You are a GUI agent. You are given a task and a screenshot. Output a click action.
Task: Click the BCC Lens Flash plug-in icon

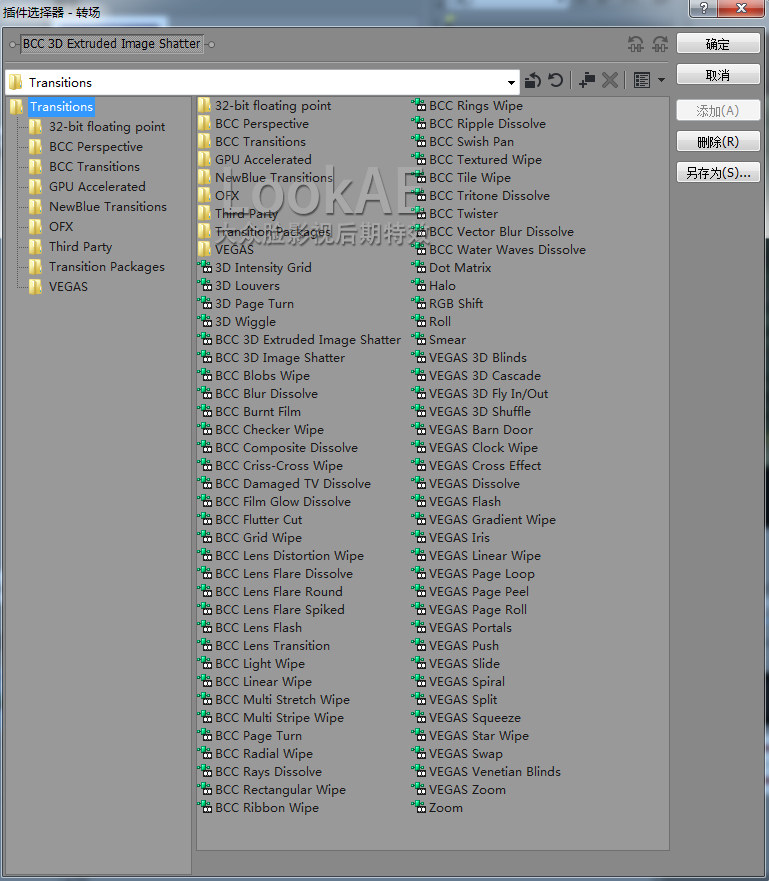click(x=204, y=627)
